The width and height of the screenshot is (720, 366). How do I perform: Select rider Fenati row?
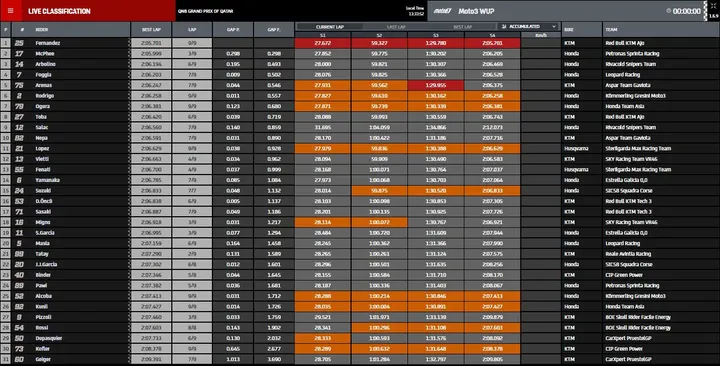[360, 170]
